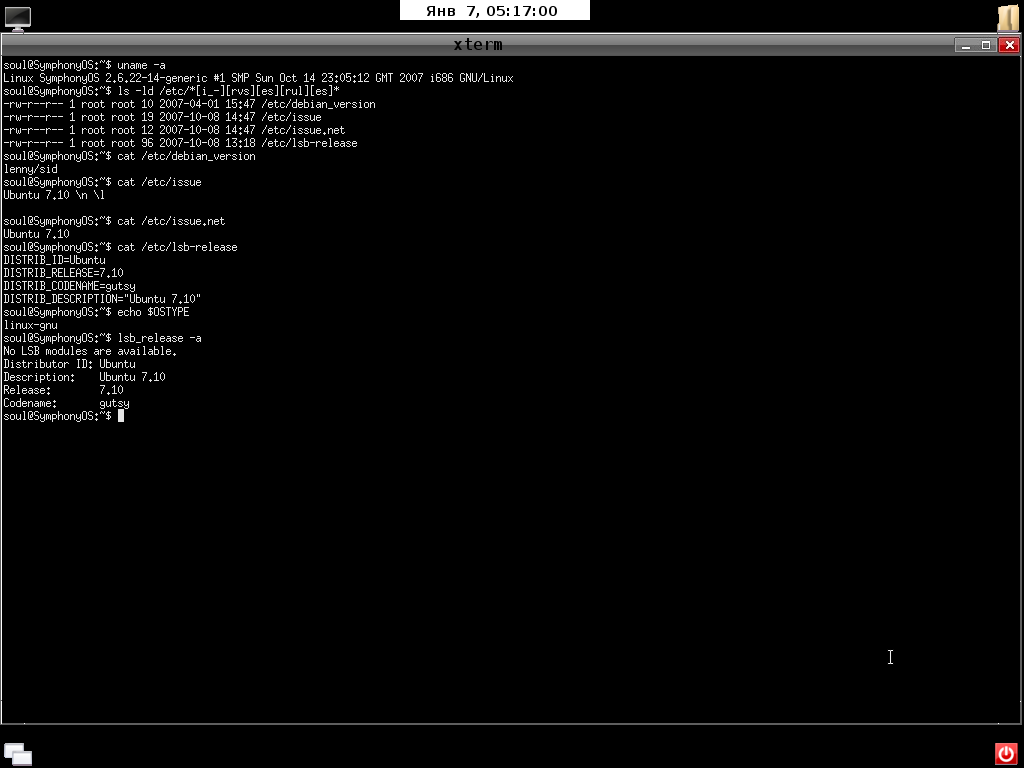The image size is (1024, 768).
Task: Click the 'DISTRIB_DESCRIPTION="Ubuntu 7.10"' line
Action: coord(102,299)
